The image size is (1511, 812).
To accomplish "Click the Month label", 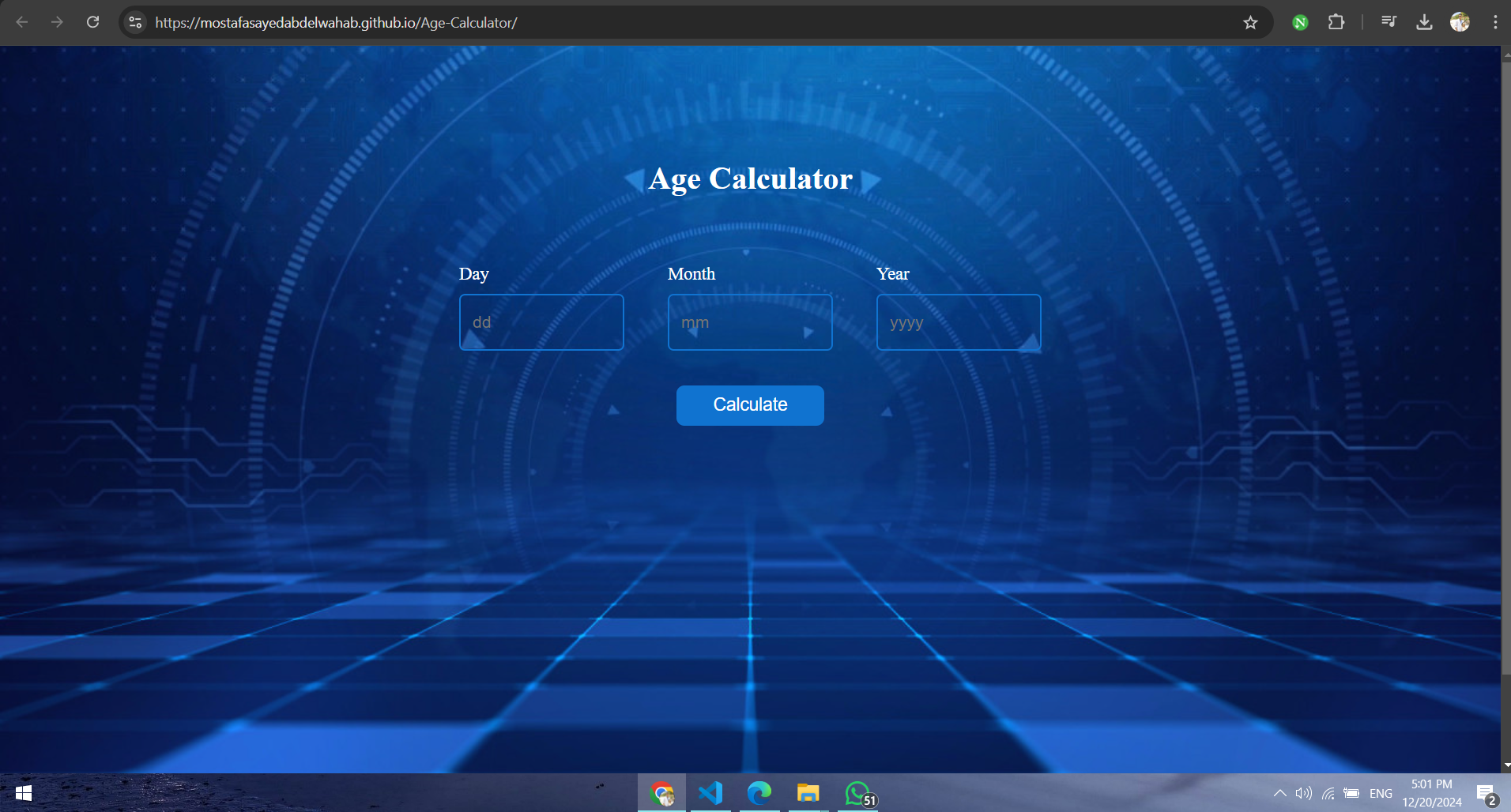I will (691, 274).
